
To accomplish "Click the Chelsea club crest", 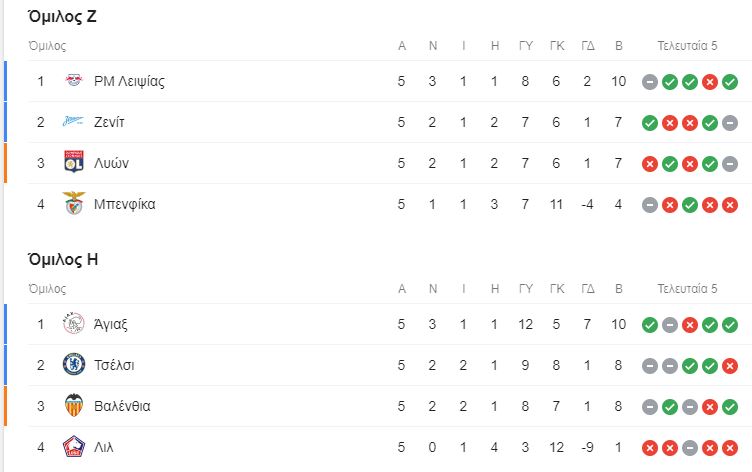I will pyautogui.click(x=74, y=365).
